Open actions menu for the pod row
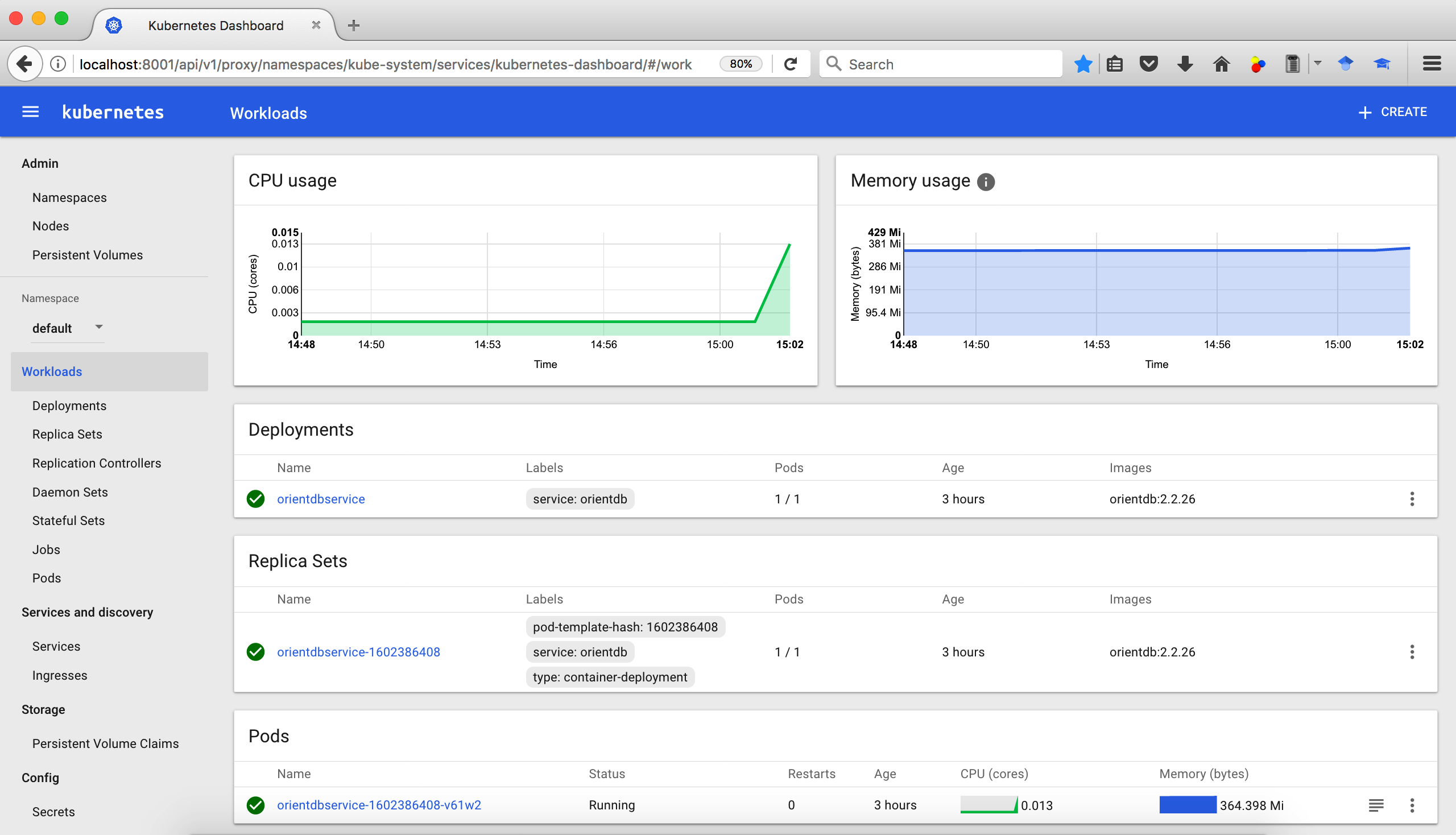Image resolution: width=1456 pixels, height=835 pixels. click(x=1411, y=805)
